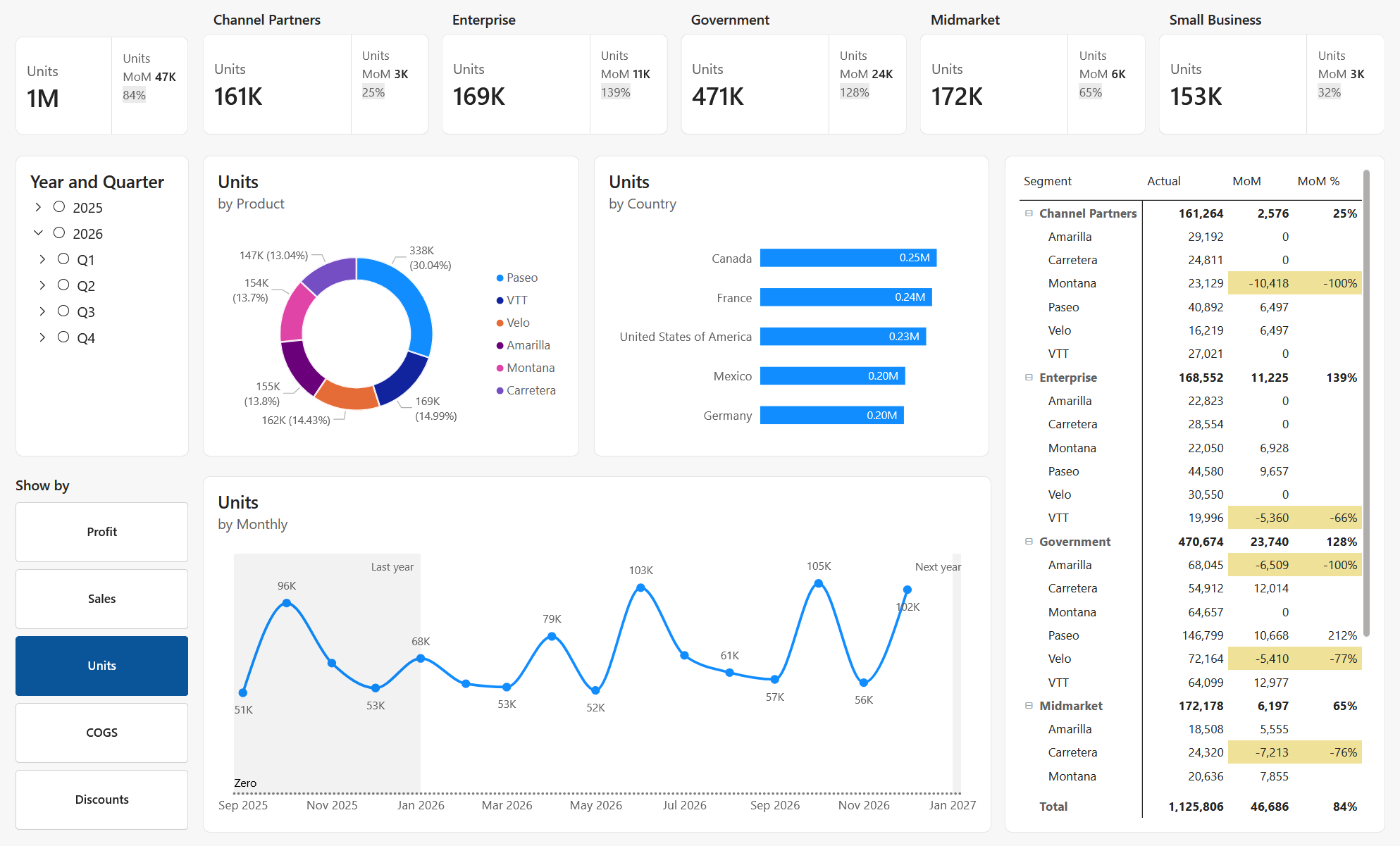The width and height of the screenshot is (1400, 846).
Task: Show by Discounts button
Action: [x=101, y=800]
